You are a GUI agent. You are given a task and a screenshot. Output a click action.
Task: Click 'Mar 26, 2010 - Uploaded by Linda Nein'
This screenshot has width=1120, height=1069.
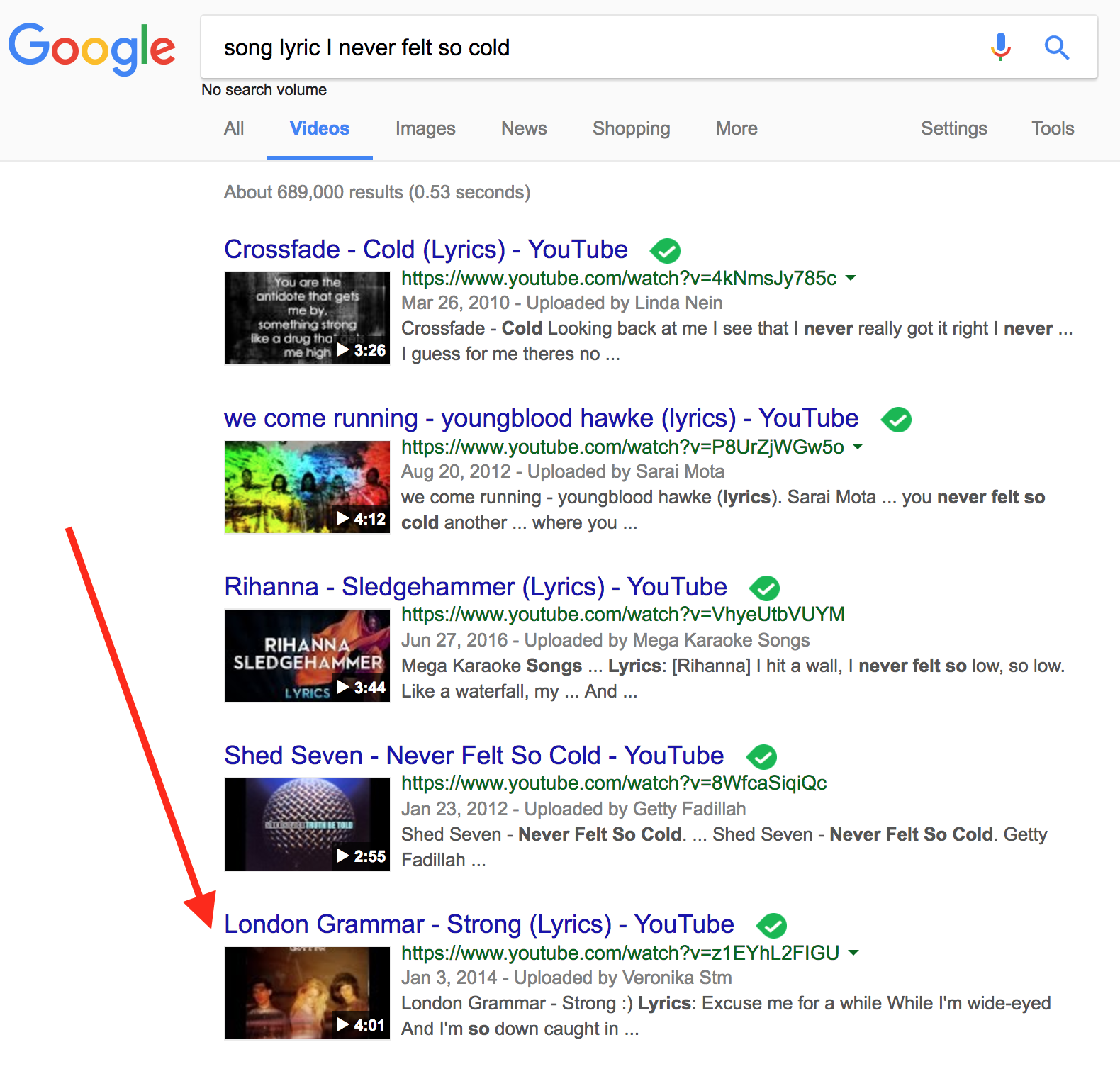click(x=562, y=303)
